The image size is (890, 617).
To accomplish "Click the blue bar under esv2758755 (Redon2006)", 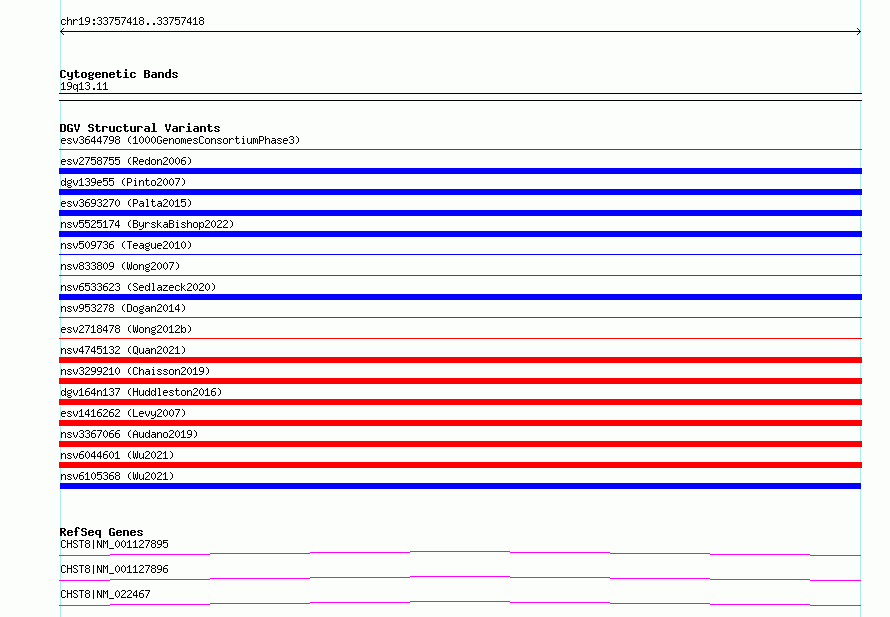I will point(460,171).
